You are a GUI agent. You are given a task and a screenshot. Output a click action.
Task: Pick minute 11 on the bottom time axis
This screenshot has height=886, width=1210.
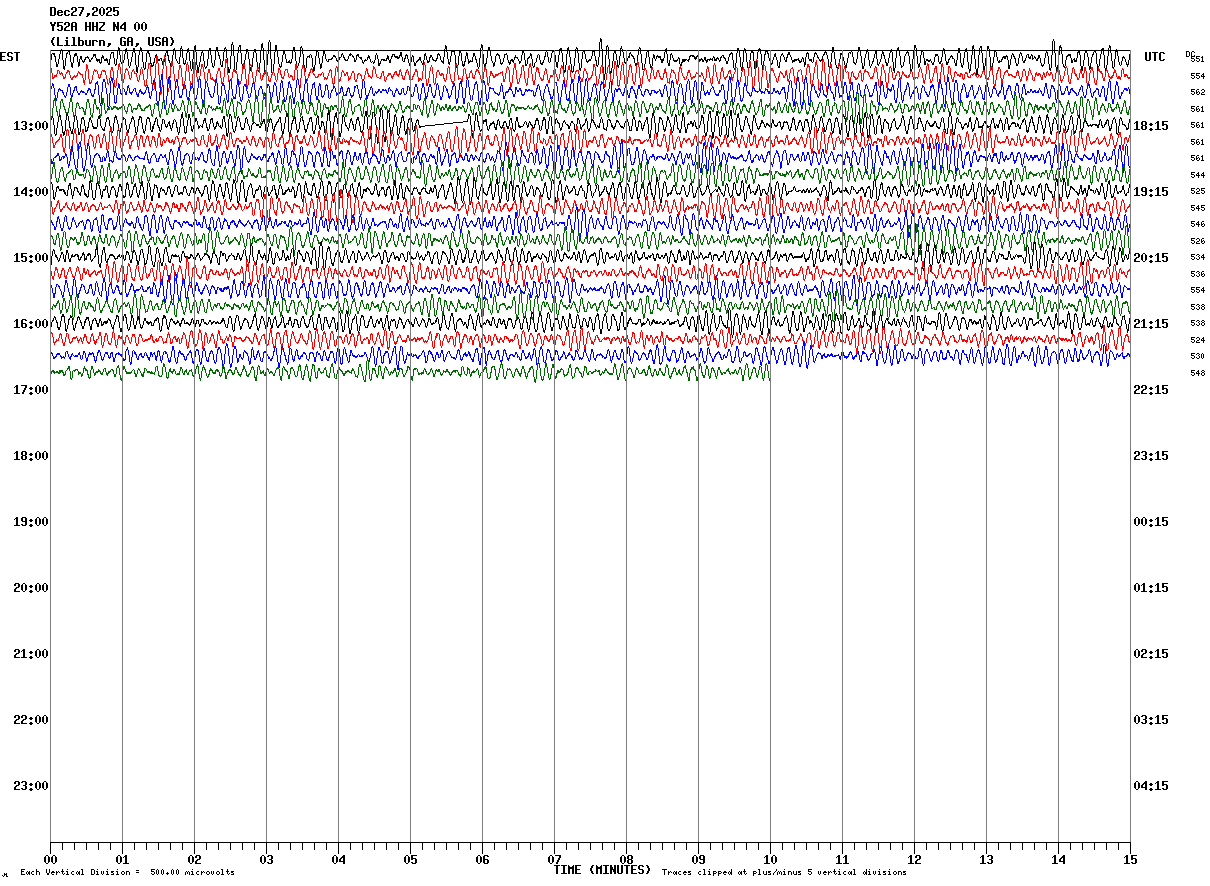point(842,859)
